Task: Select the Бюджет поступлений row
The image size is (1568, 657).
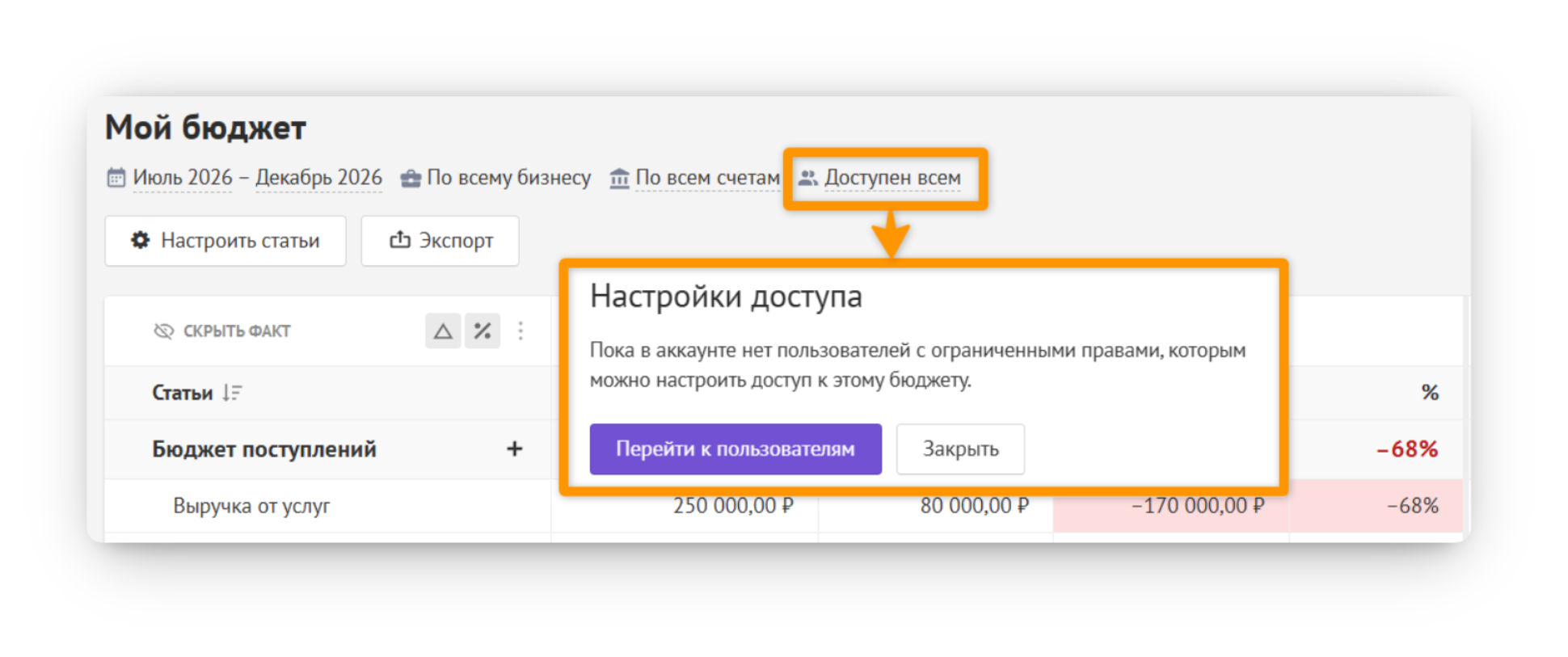Action: (x=327, y=449)
